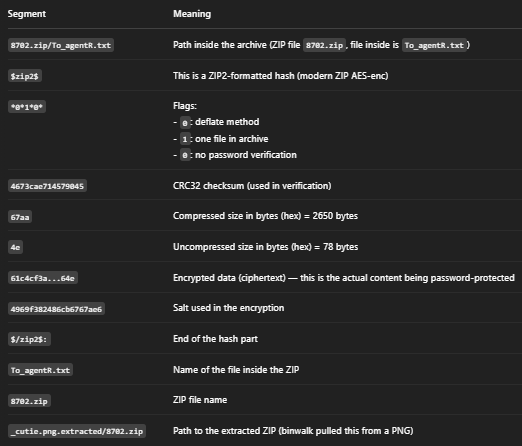The width and height of the screenshot is (522, 446).
Task: Click the inline To_agentR.txt code in first row
Action: tap(434, 45)
